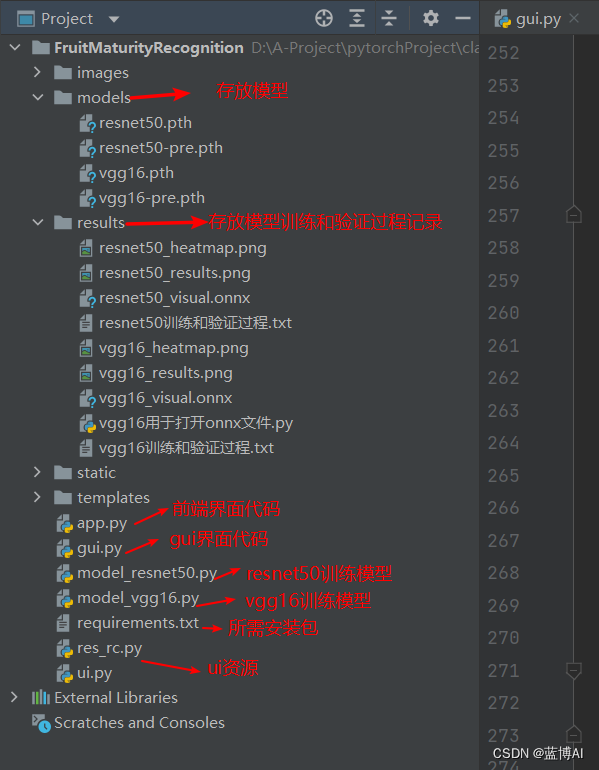Select the images folder icon
Viewport: 599px width, 770px height.
[63, 73]
